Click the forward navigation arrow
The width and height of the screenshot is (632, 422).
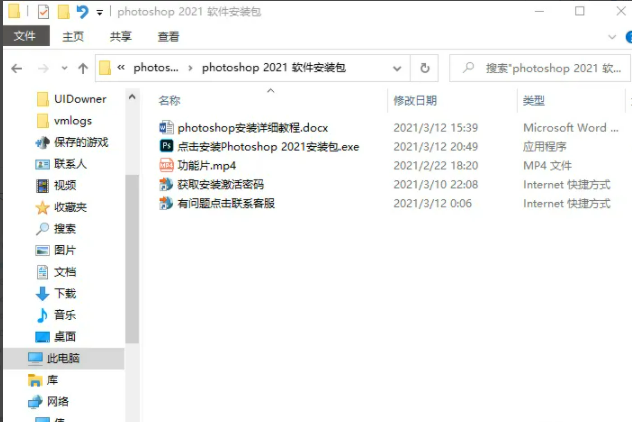pos(43,69)
